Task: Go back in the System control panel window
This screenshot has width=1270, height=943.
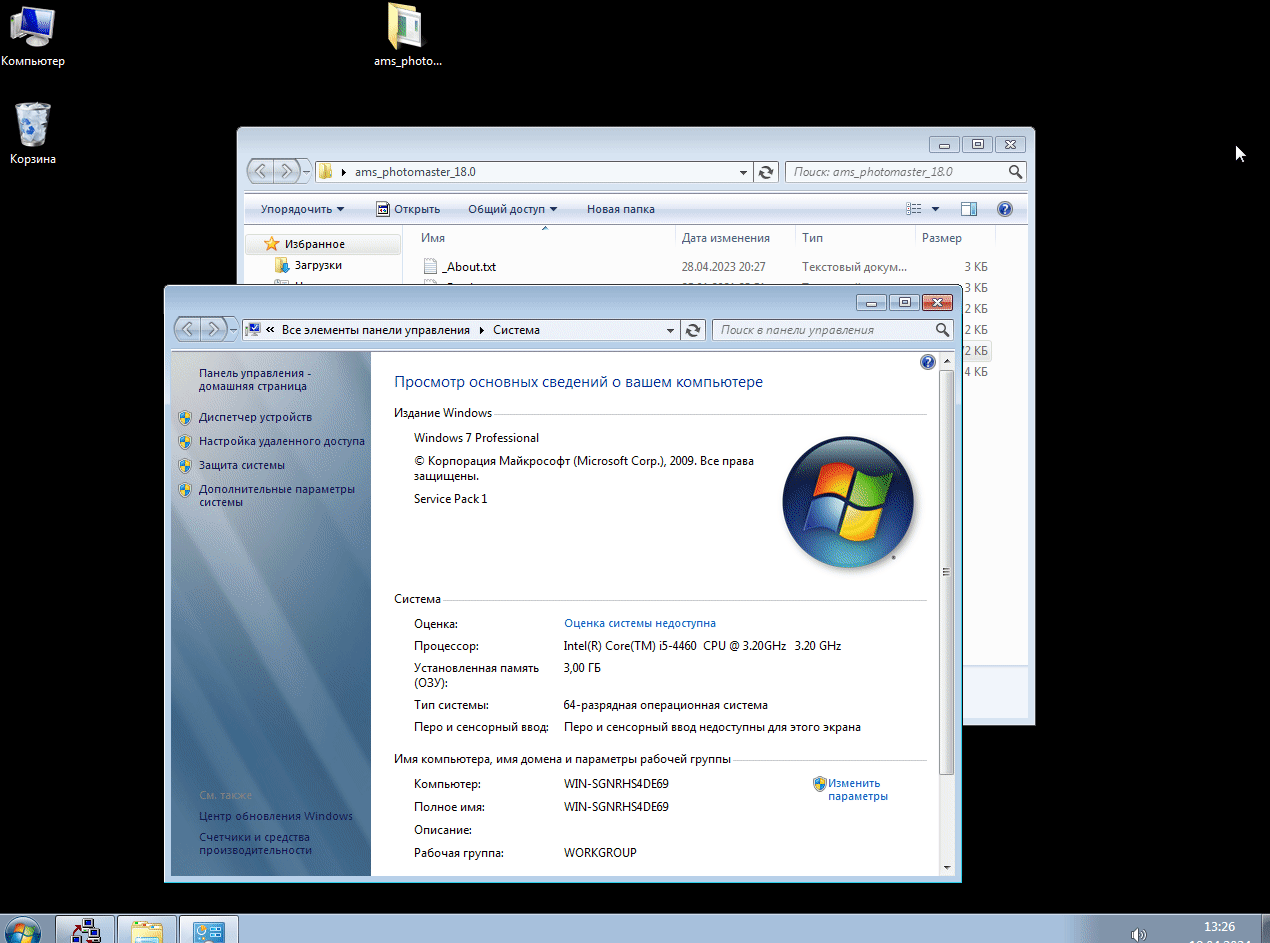Action: [x=187, y=329]
